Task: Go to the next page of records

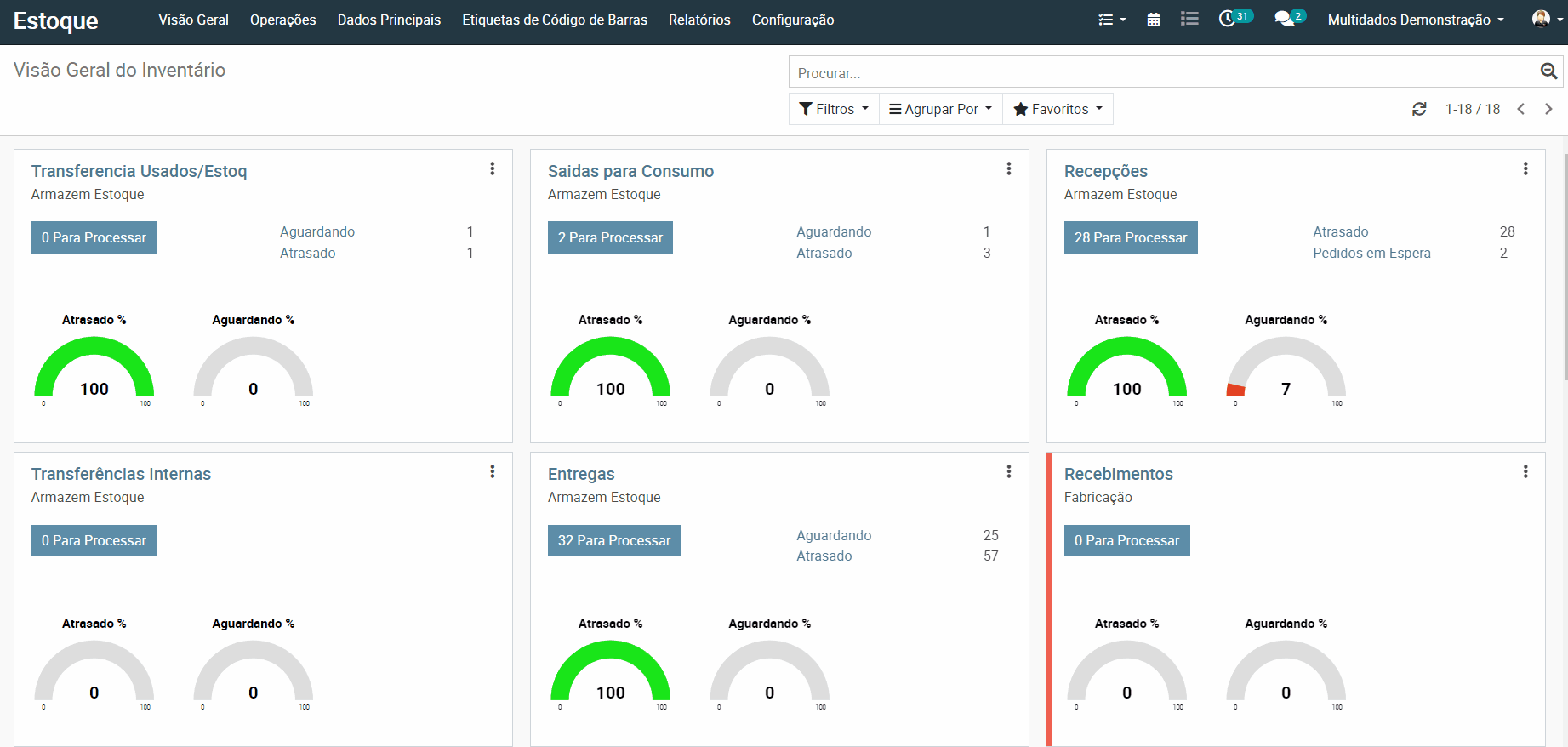Action: (1548, 109)
